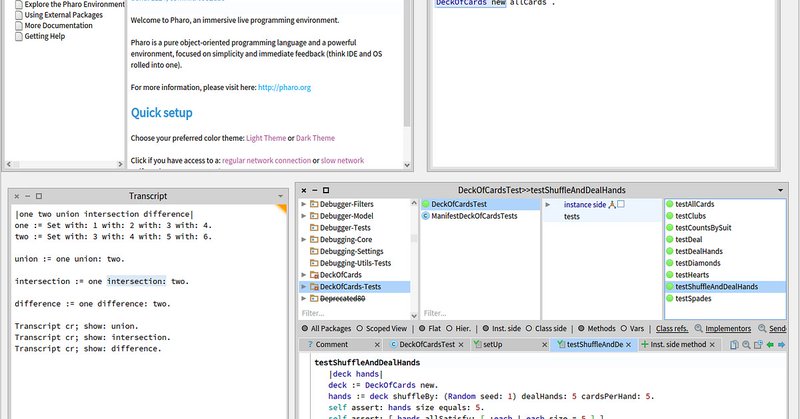
Task: Click green test icon beside testDeal
Action: (670, 239)
